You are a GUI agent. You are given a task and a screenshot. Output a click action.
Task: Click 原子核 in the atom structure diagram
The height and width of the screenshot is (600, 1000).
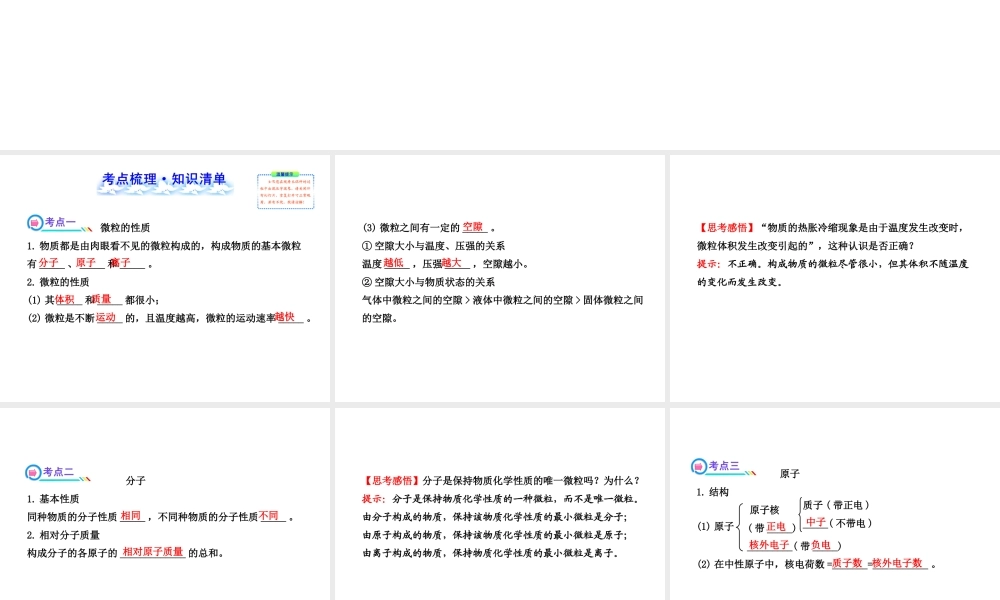tap(764, 510)
